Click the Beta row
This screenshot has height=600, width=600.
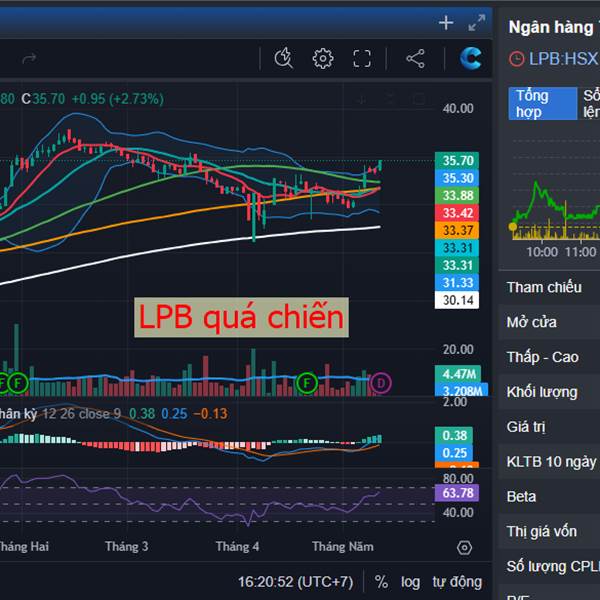click(549, 497)
